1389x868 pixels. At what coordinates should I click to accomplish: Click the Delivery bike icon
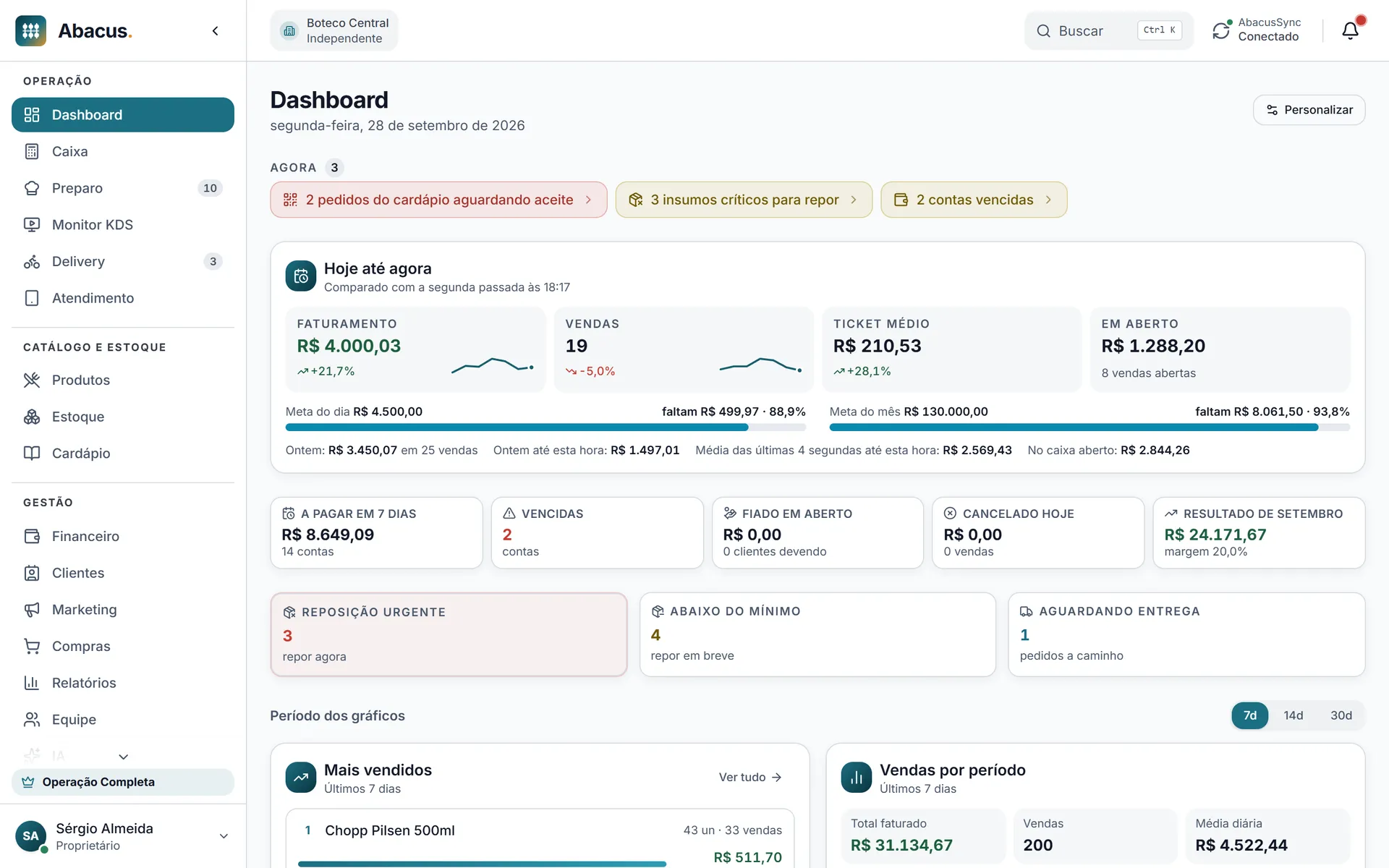(32, 261)
